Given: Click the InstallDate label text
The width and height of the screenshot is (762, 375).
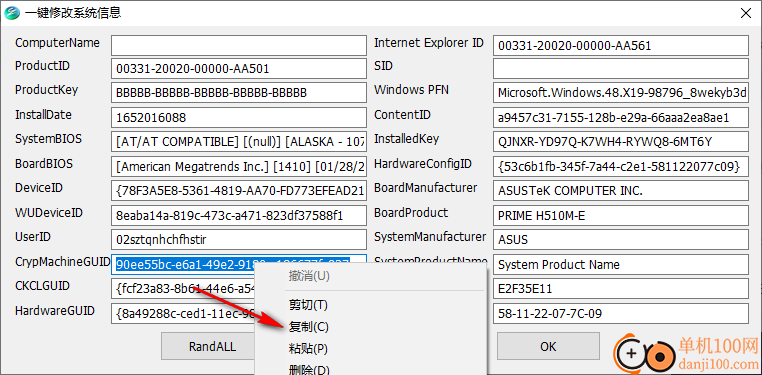Looking at the screenshot, I should (43, 115).
